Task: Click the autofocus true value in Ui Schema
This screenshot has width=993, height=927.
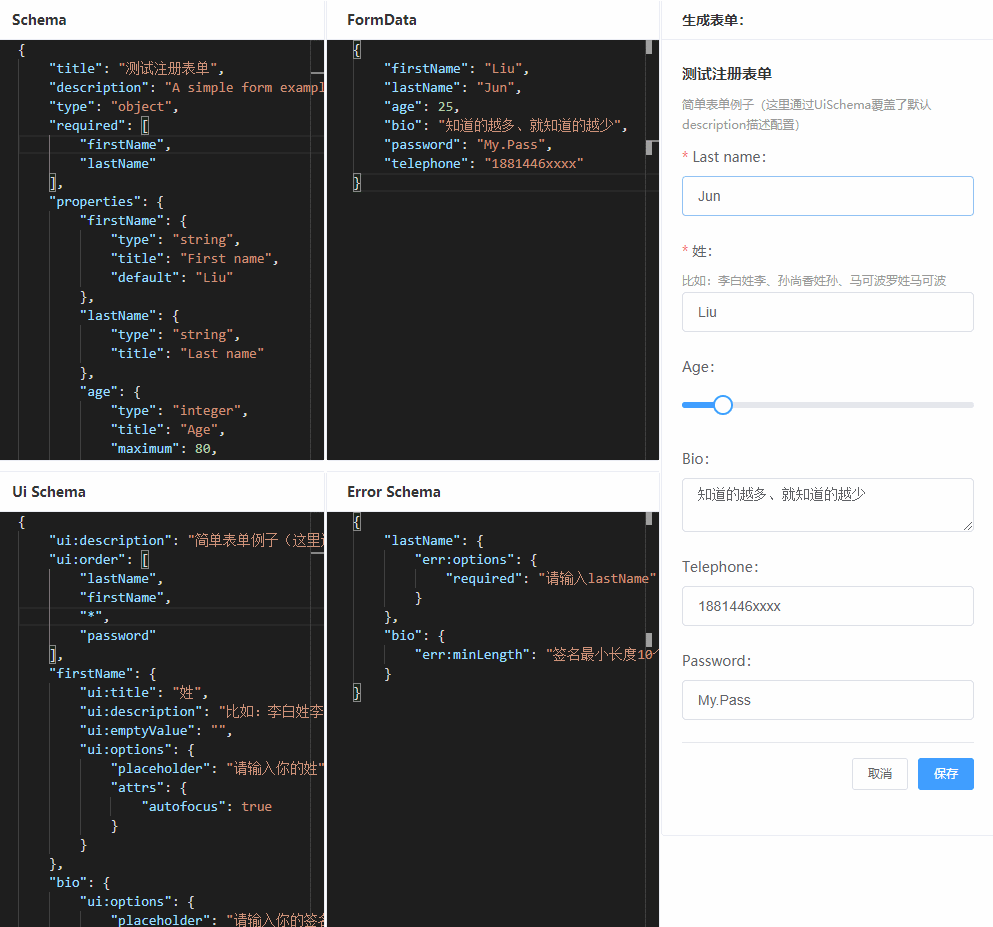Action: point(256,806)
